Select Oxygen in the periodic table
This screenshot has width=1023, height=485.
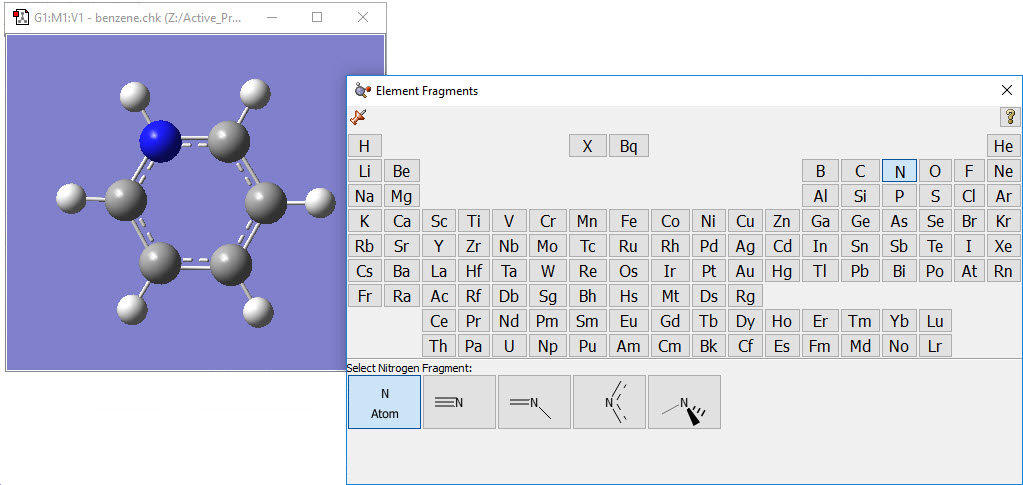tap(934, 171)
